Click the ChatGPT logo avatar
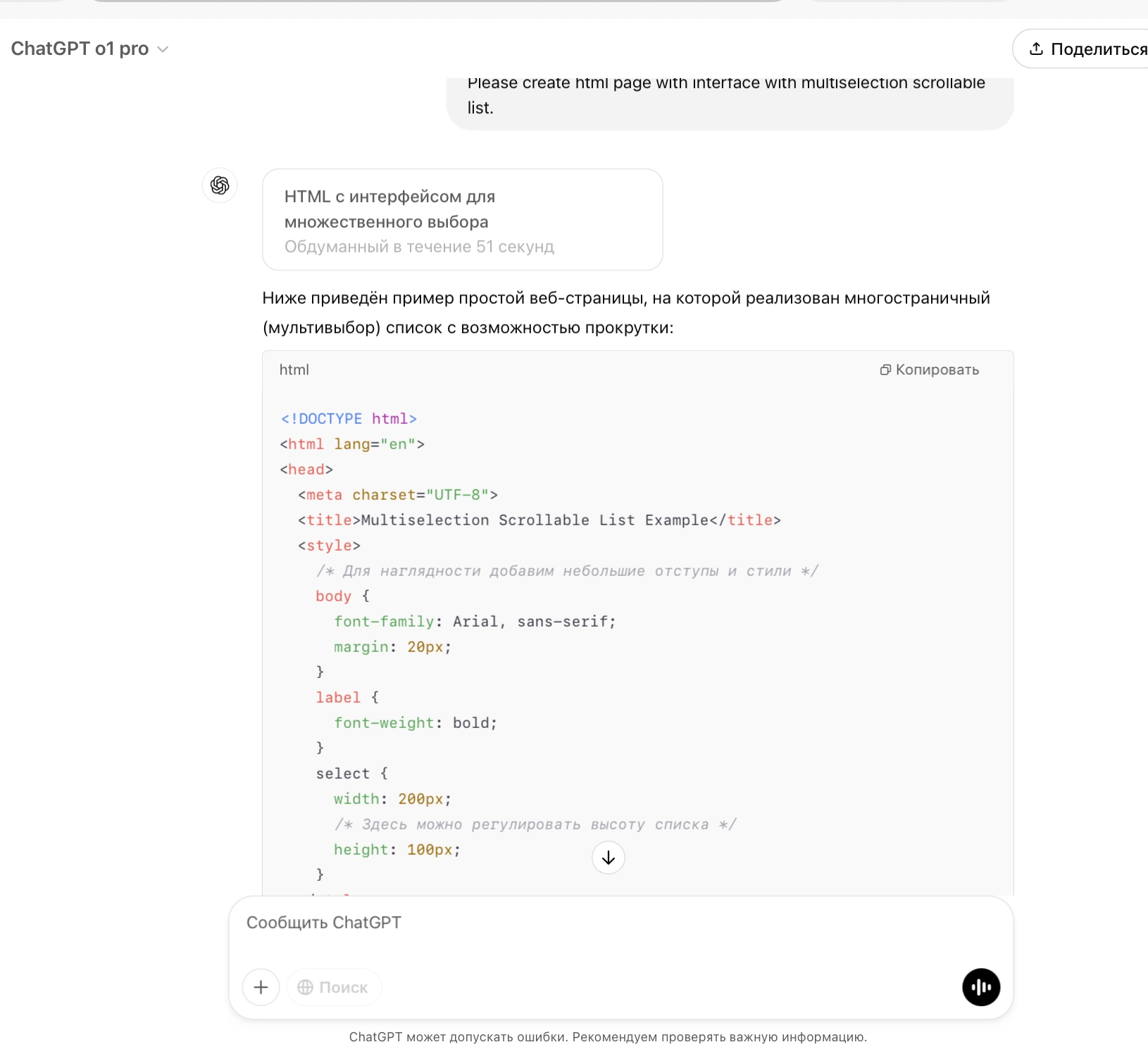This screenshot has height=1054, width=1148. pos(220,185)
